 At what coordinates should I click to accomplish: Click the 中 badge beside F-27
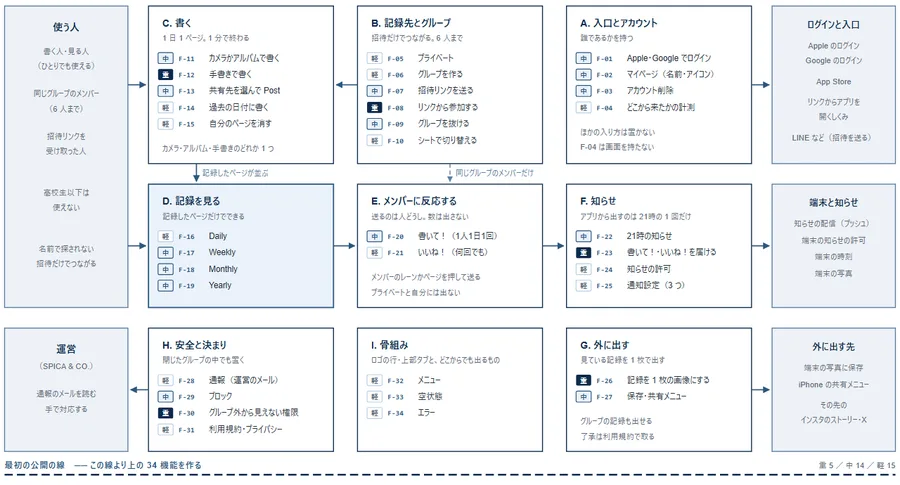coord(583,397)
